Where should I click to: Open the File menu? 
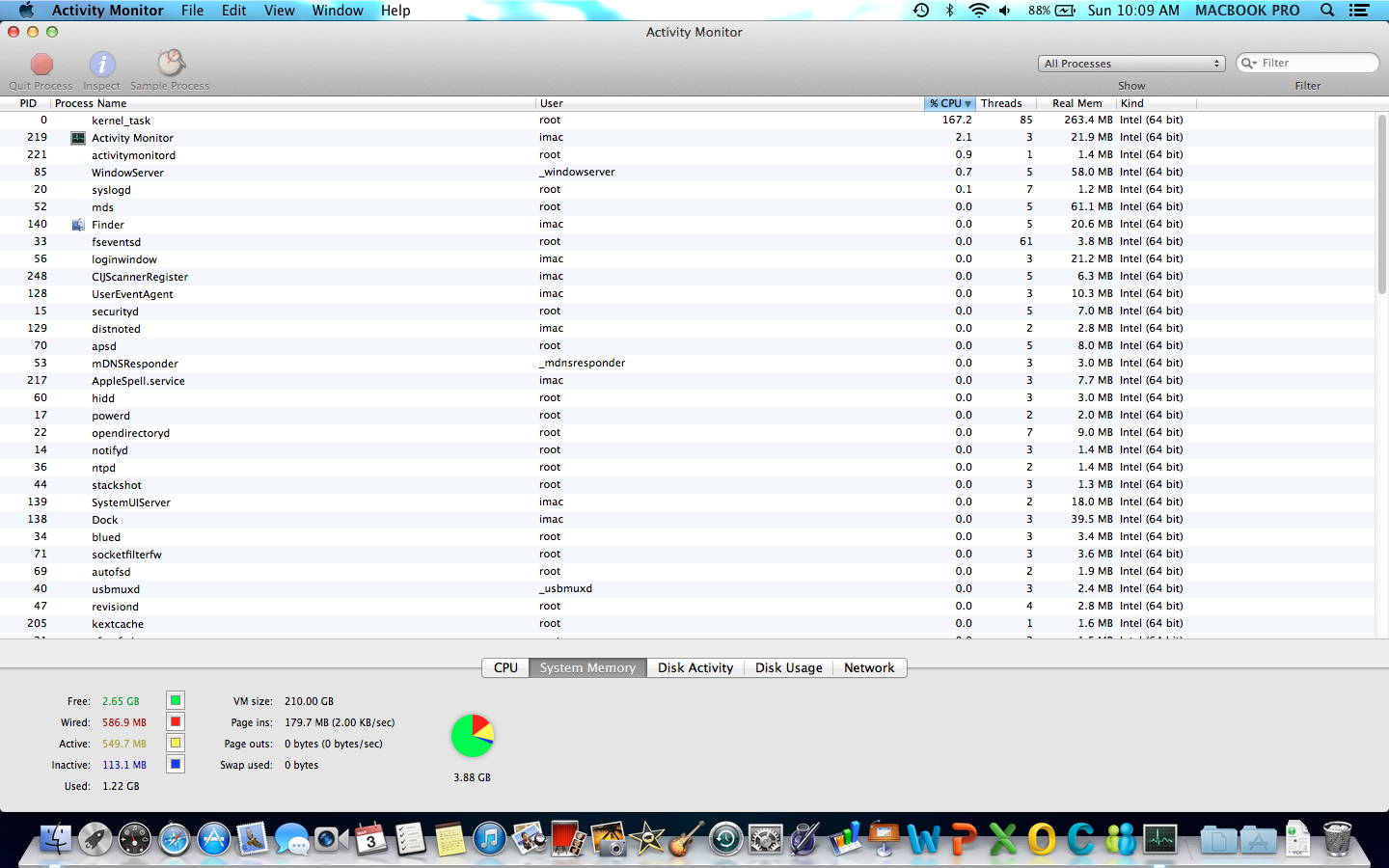[193, 10]
